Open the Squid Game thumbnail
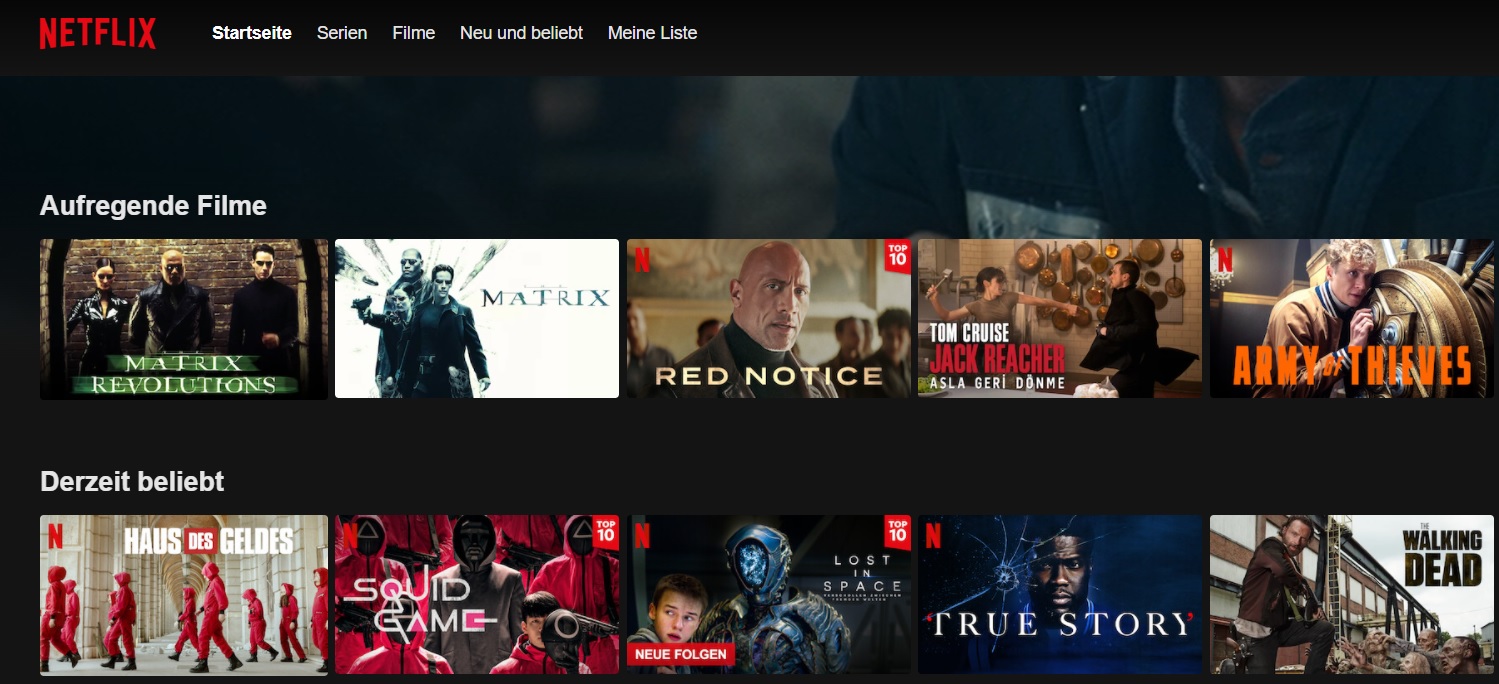The height and width of the screenshot is (684, 1499). pos(477,595)
